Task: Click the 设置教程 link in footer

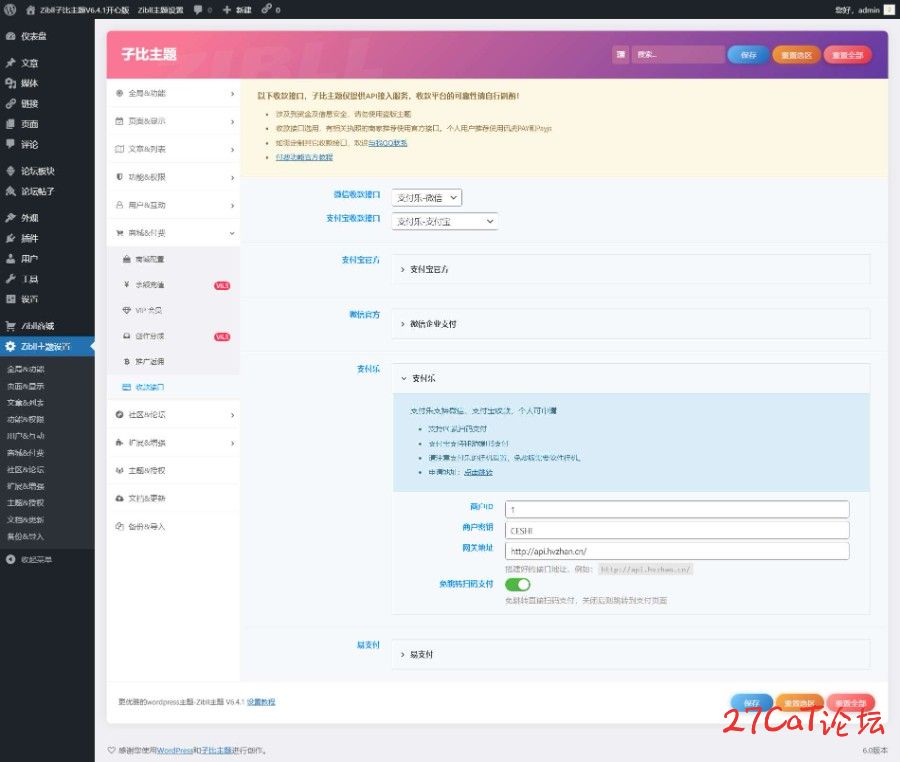Action: point(261,702)
